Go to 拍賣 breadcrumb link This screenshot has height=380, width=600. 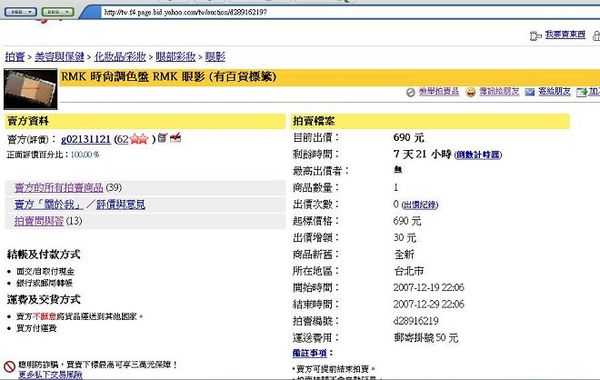tap(15, 57)
